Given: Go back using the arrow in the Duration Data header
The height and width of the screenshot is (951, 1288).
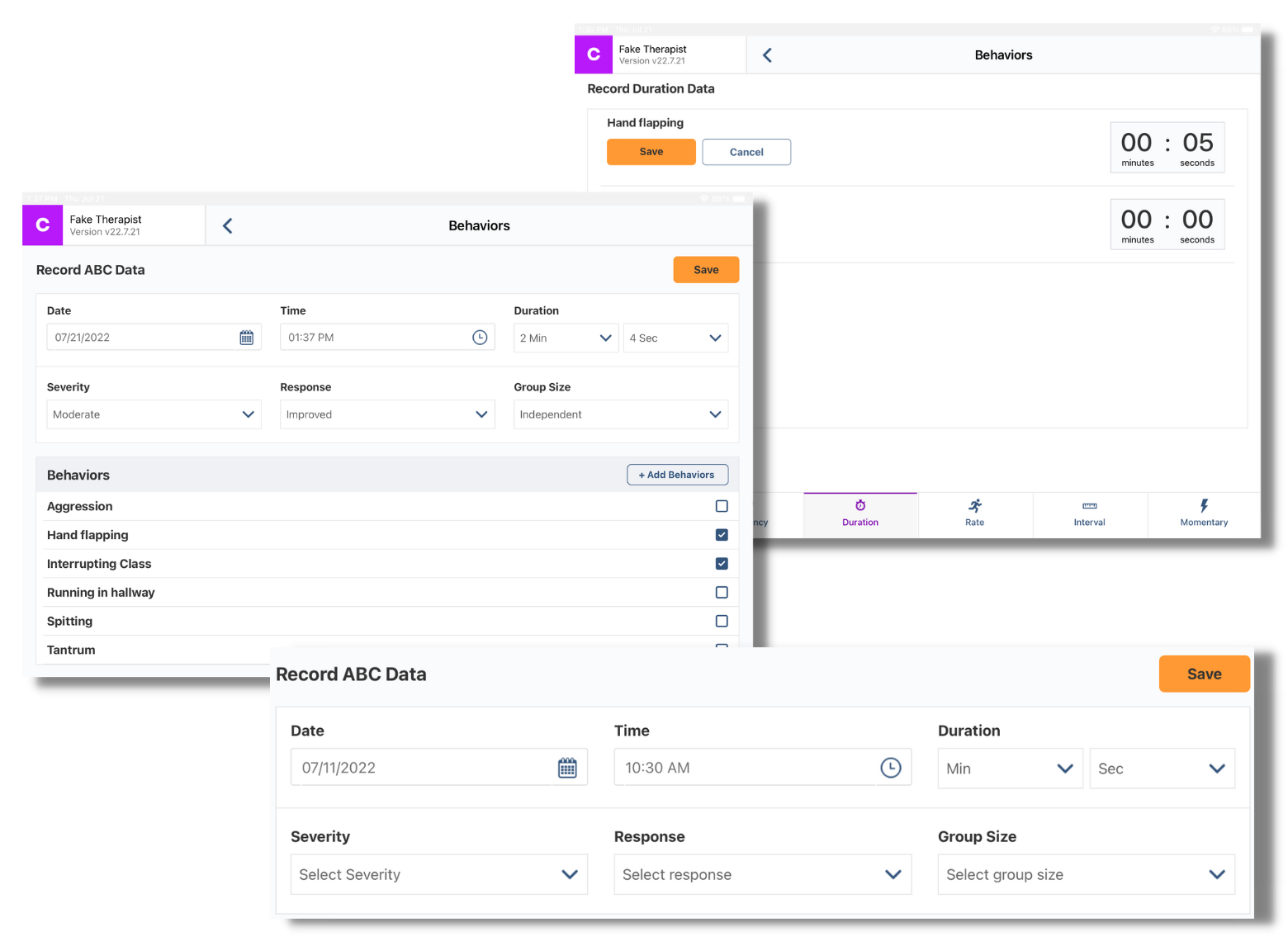Looking at the screenshot, I should tap(767, 55).
